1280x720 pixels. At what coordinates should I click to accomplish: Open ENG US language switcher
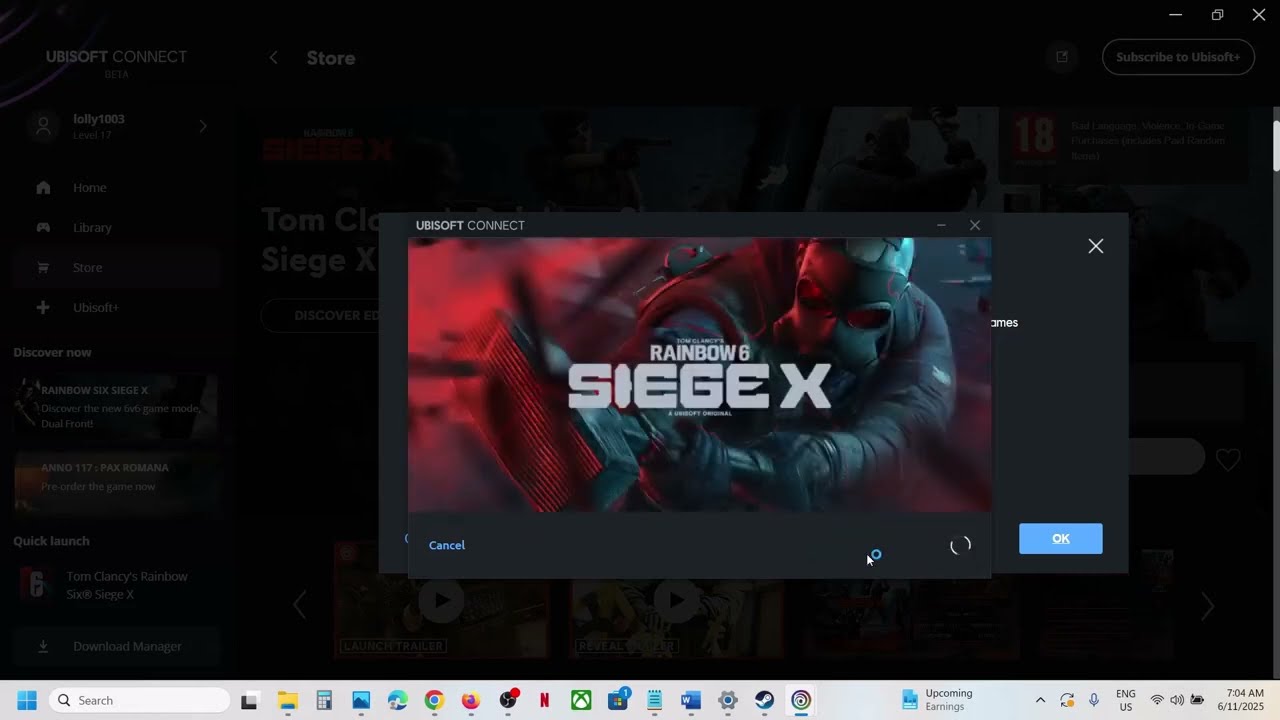click(1126, 700)
